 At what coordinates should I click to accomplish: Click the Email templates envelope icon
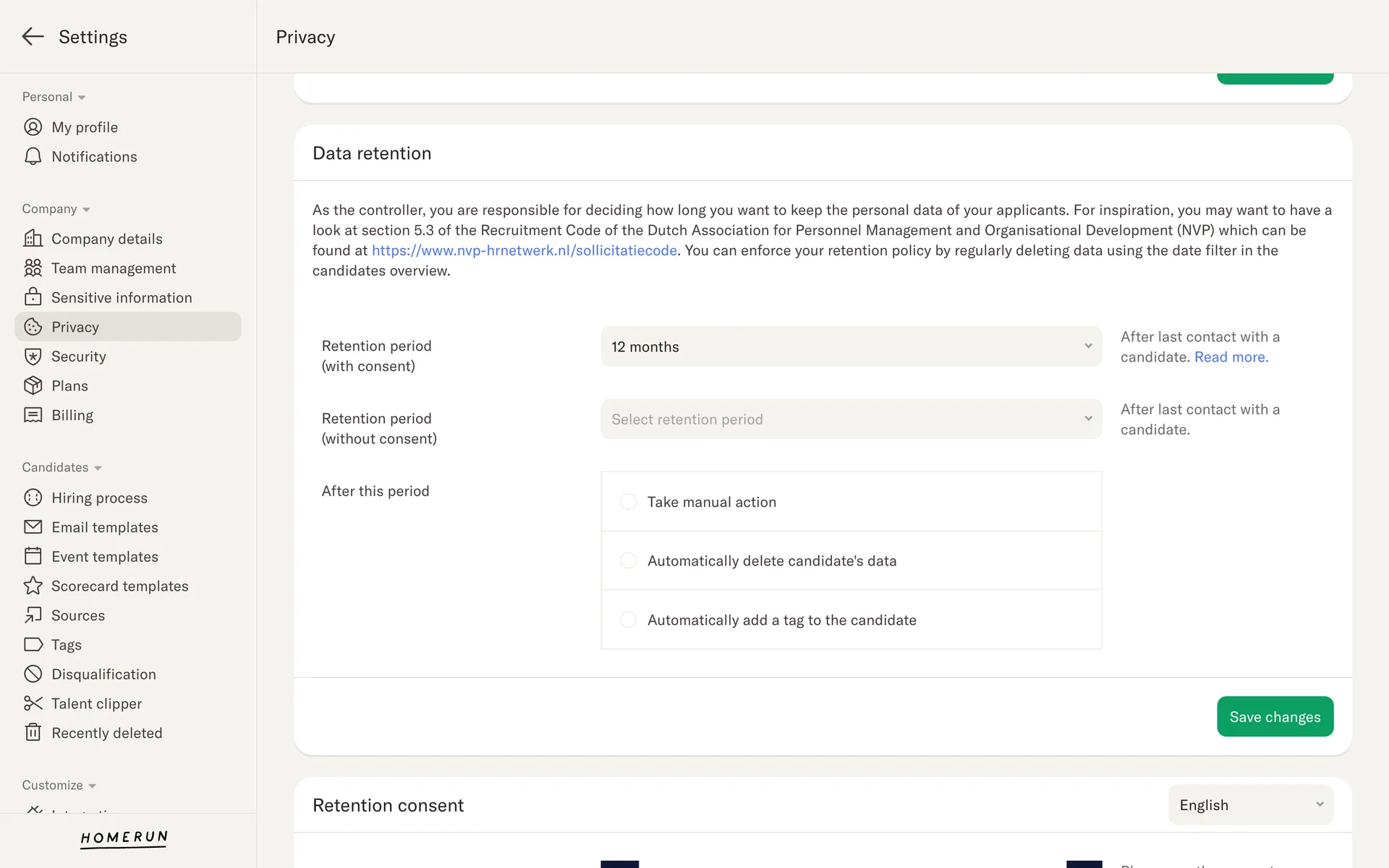pos(33,527)
